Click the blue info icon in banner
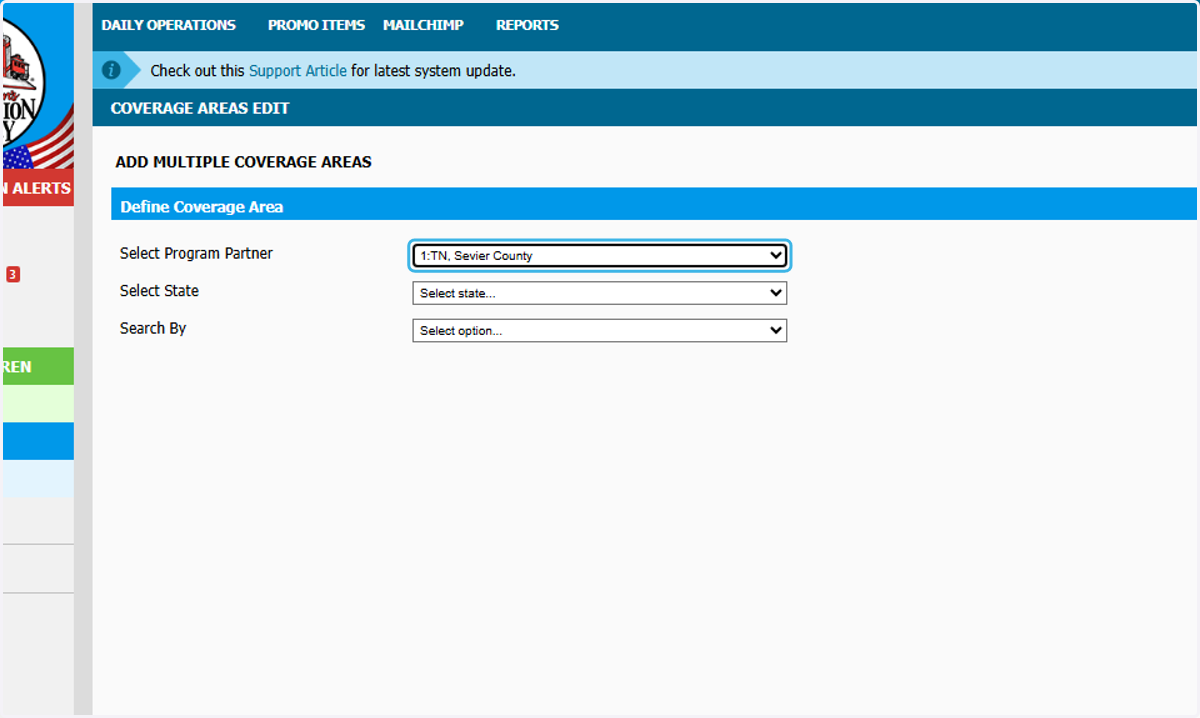Screen dimensions: 1200x718 click(x=111, y=70)
